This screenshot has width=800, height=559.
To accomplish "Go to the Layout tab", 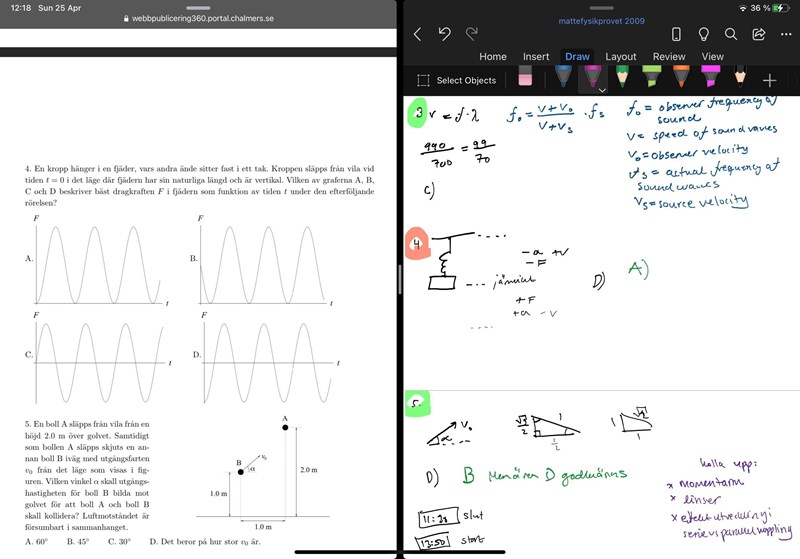I will tap(621, 57).
